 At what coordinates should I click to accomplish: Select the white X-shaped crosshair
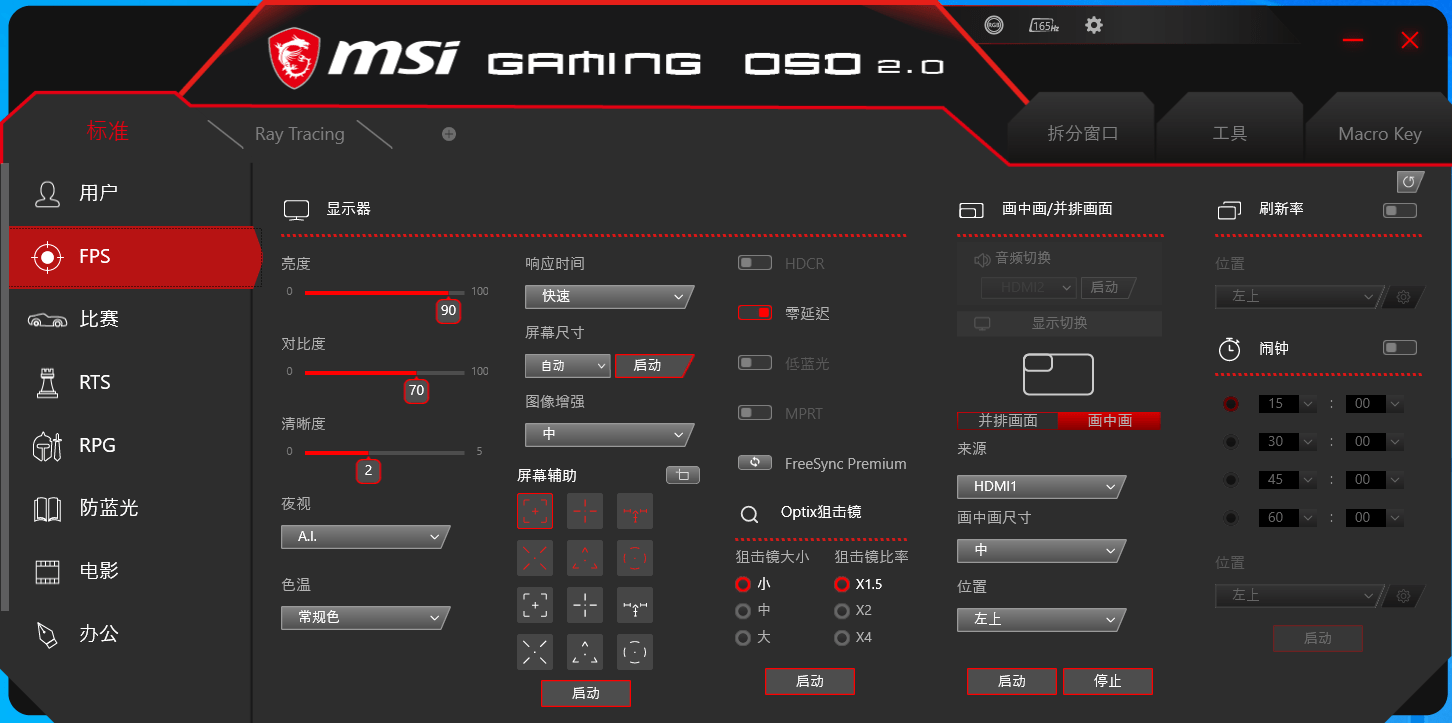[535, 652]
